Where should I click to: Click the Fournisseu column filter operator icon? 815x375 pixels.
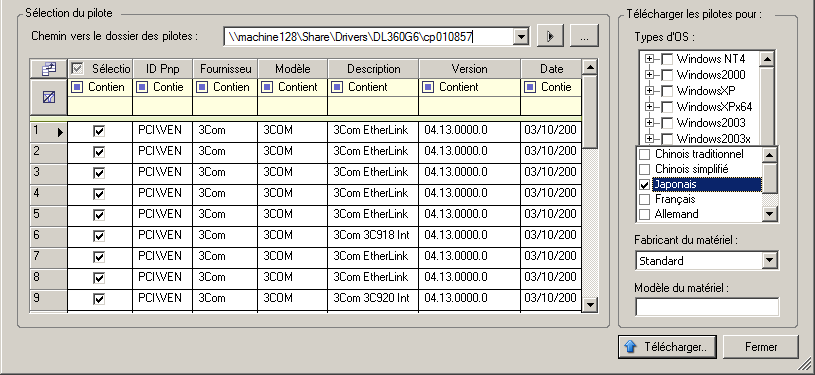(x=202, y=87)
